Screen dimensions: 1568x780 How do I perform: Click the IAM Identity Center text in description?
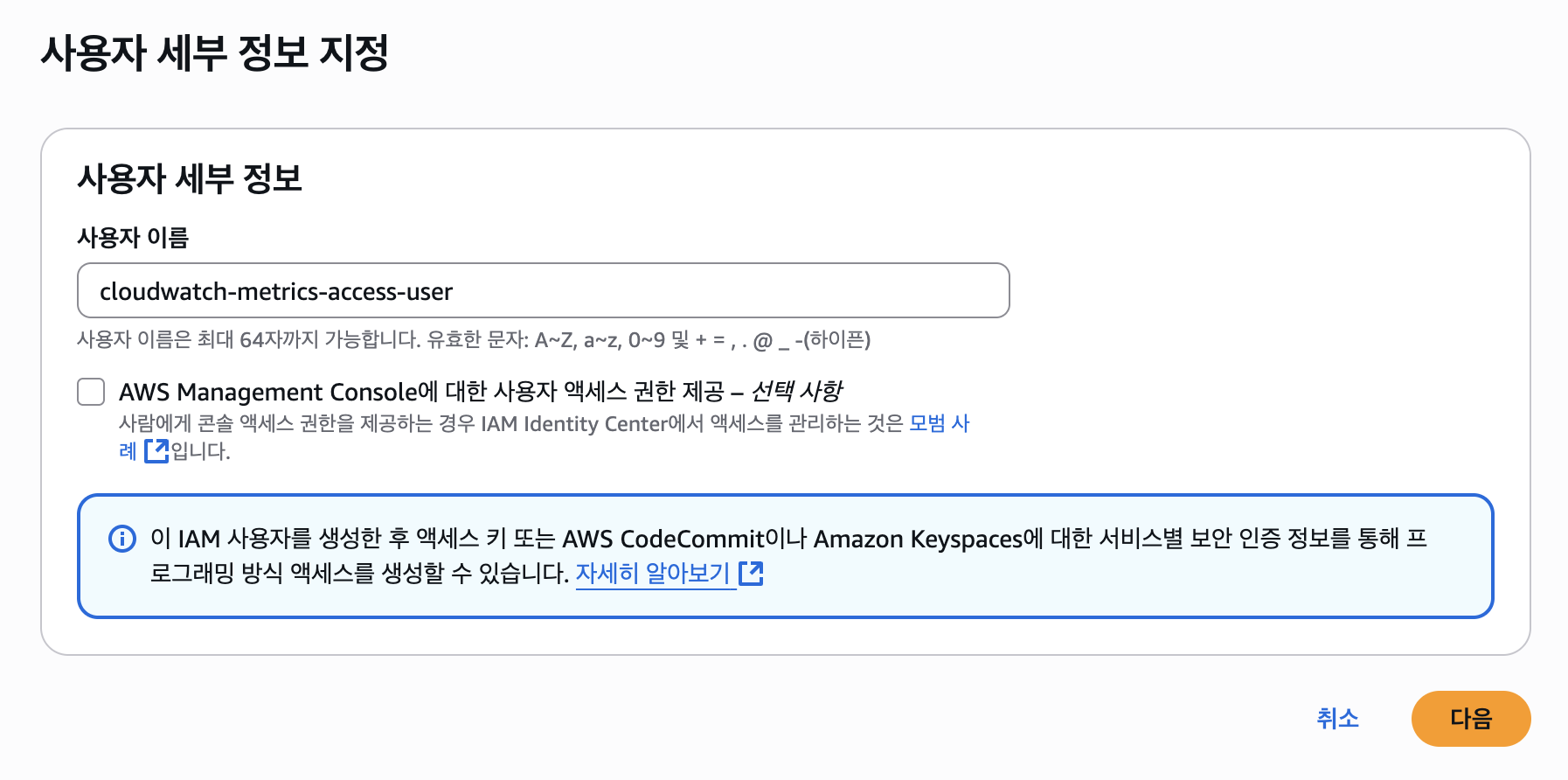(573, 424)
